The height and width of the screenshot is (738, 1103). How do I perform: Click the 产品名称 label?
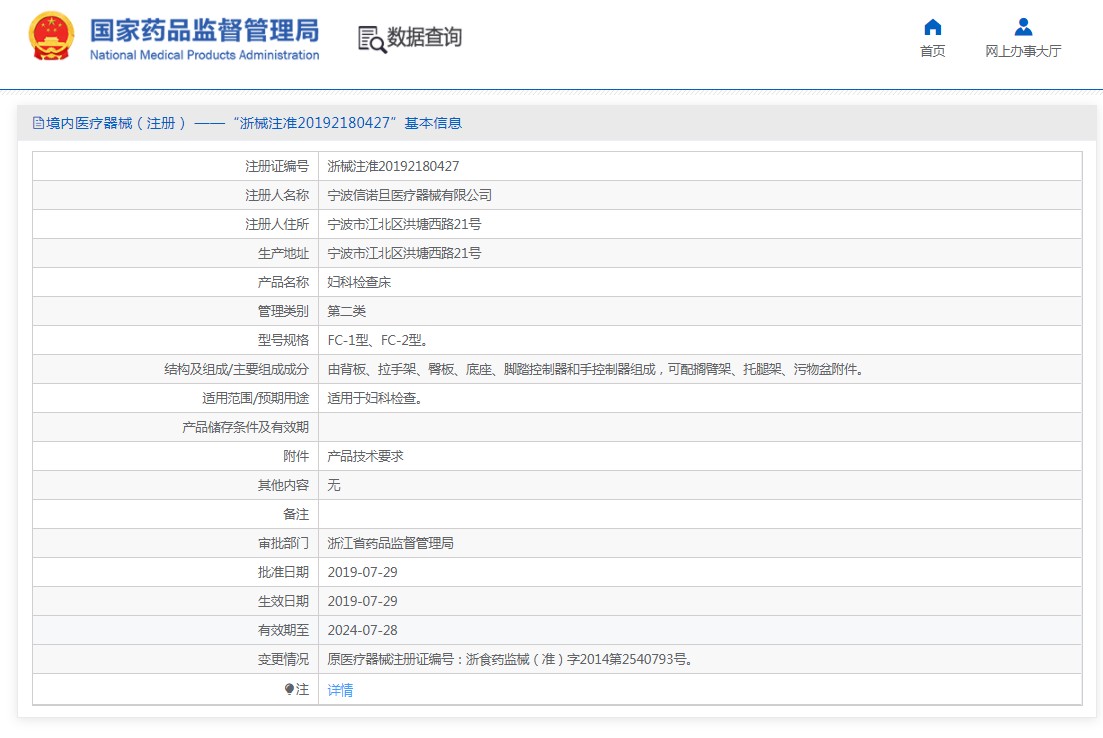283,282
